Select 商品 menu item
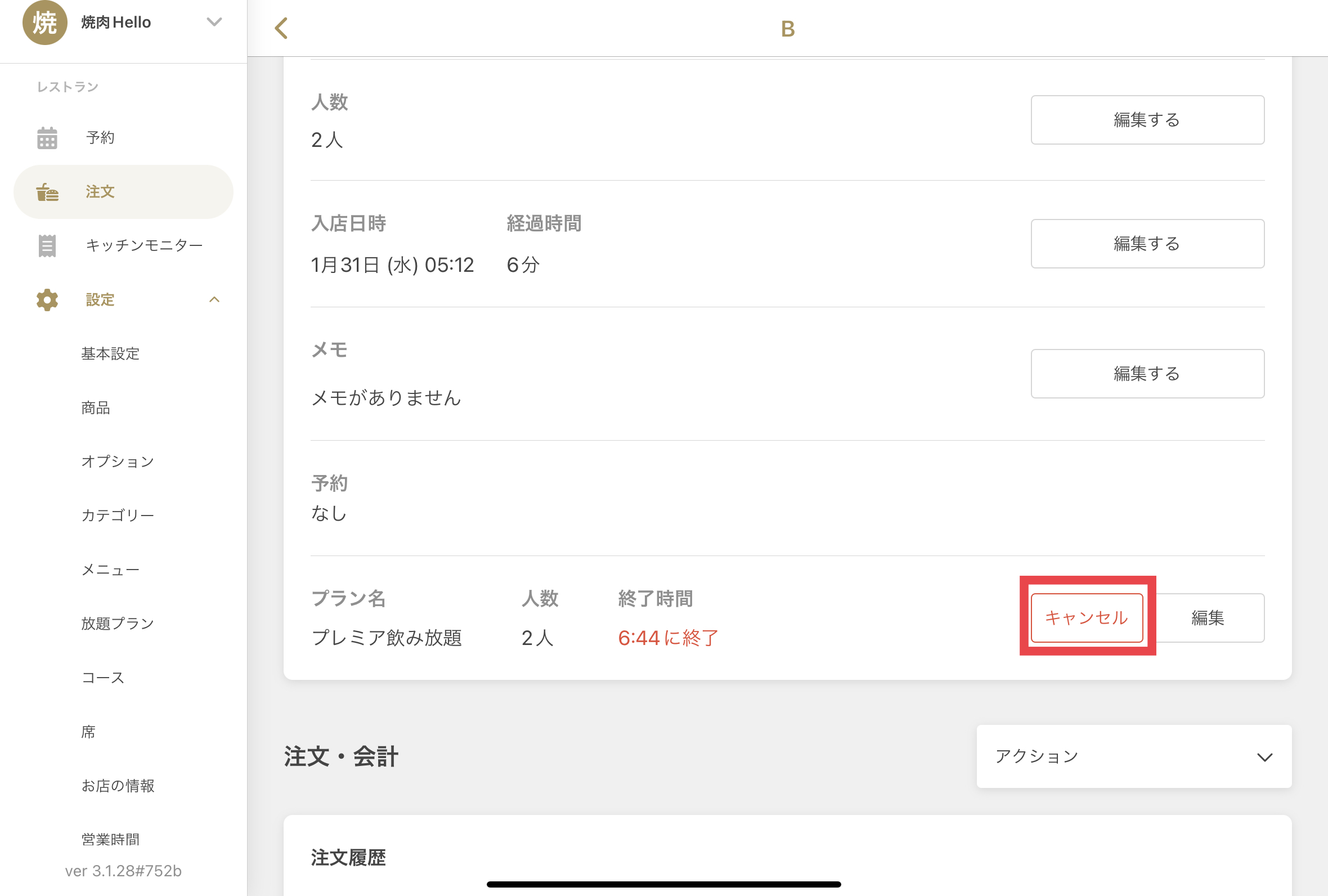 (96, 408)
